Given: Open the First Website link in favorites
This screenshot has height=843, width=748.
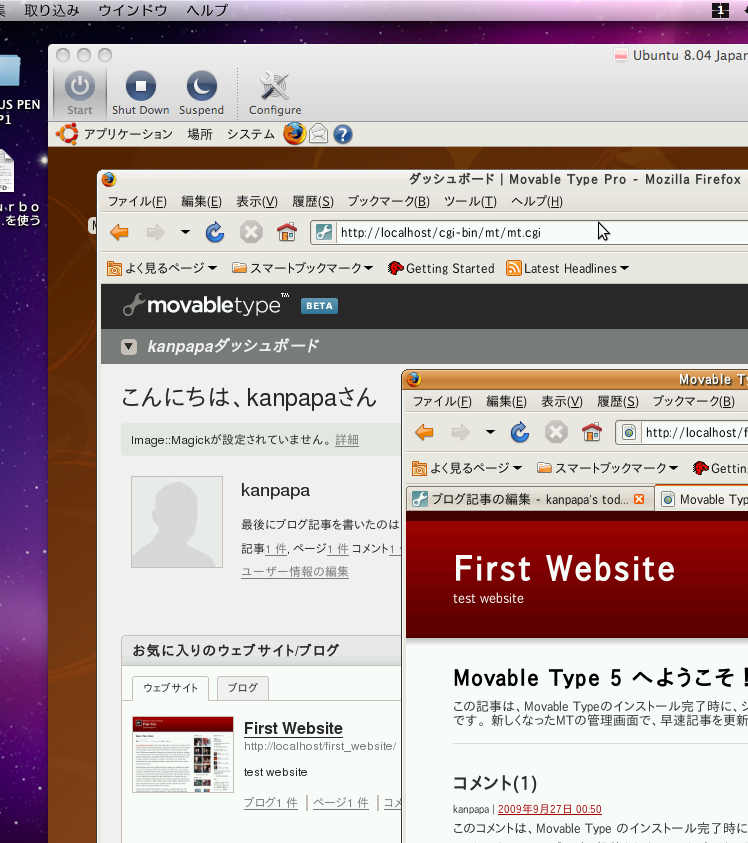Looking at the screenshot, I should [293, 728].
